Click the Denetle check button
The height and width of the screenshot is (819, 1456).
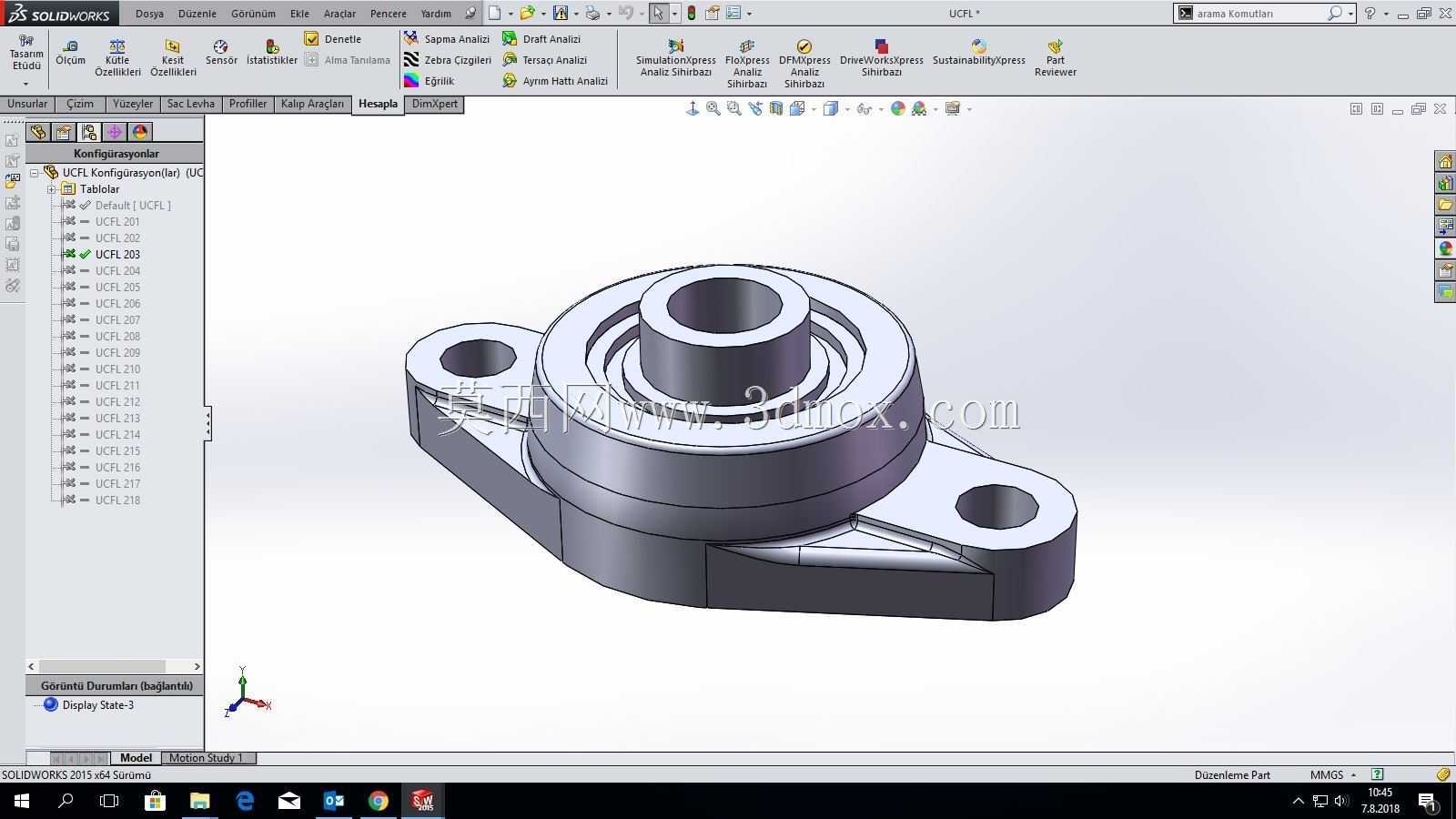(333, 39)
